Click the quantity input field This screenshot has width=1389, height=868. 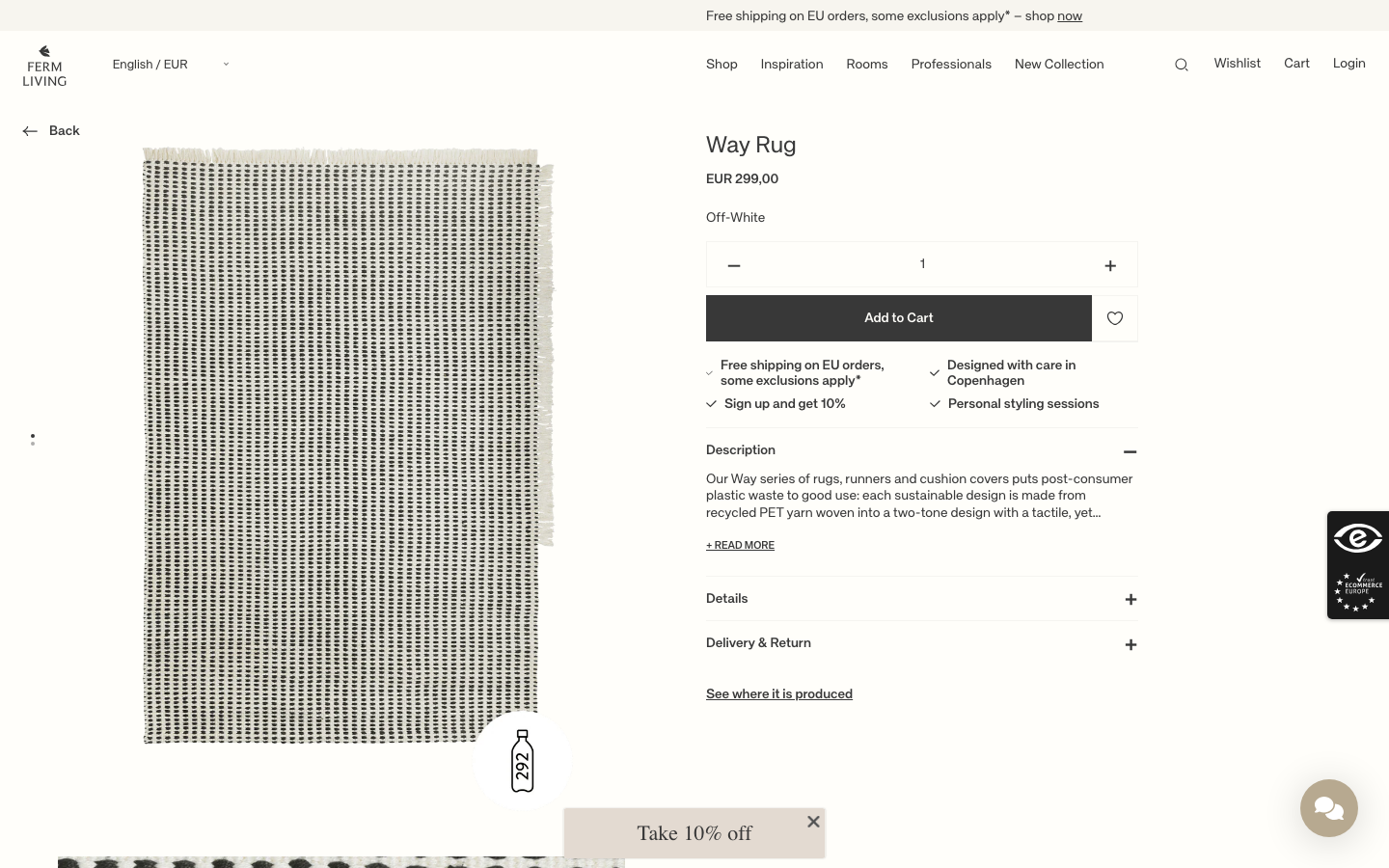(922, 264)
